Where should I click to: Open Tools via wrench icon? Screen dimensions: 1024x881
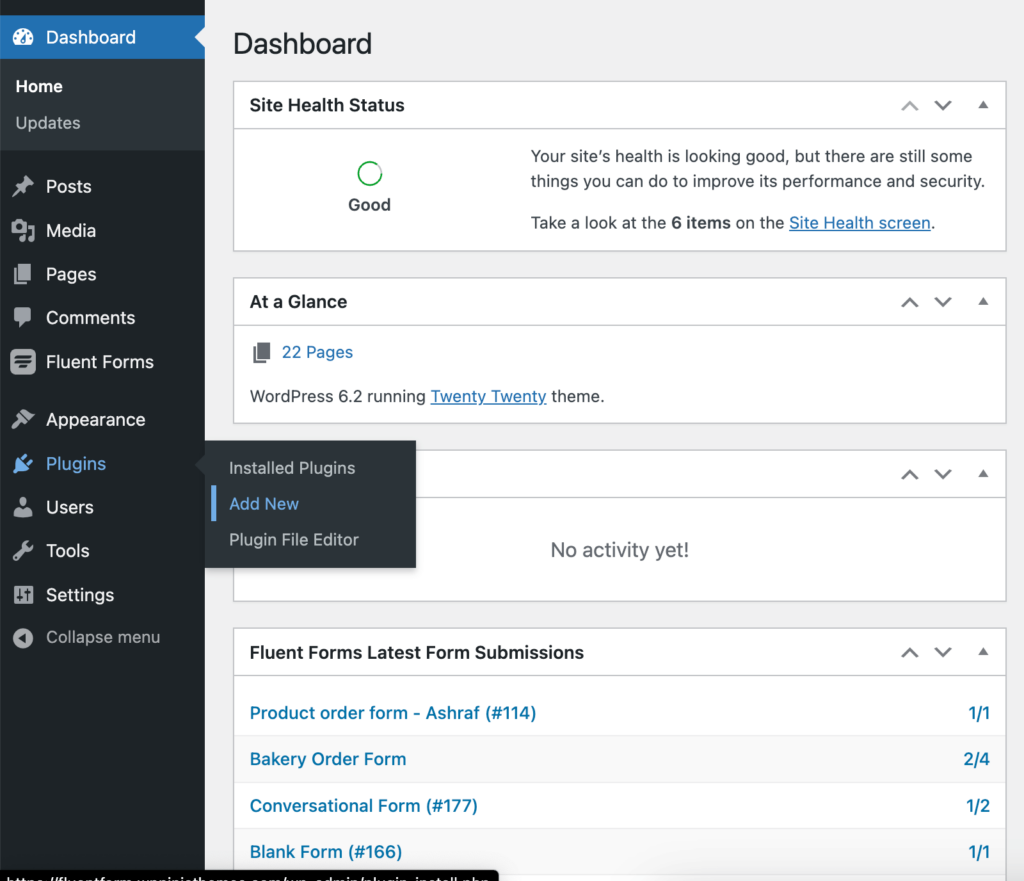pyautogui.click(x=24, y=551)
